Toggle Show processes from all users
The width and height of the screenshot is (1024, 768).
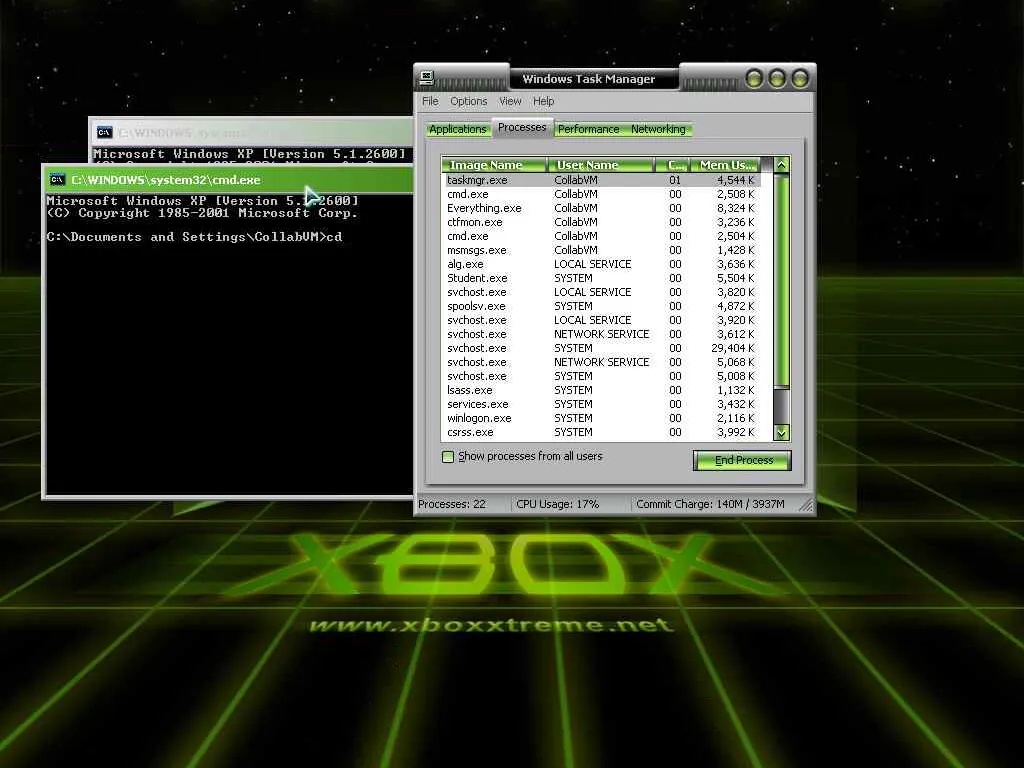(x=448, y=456)
